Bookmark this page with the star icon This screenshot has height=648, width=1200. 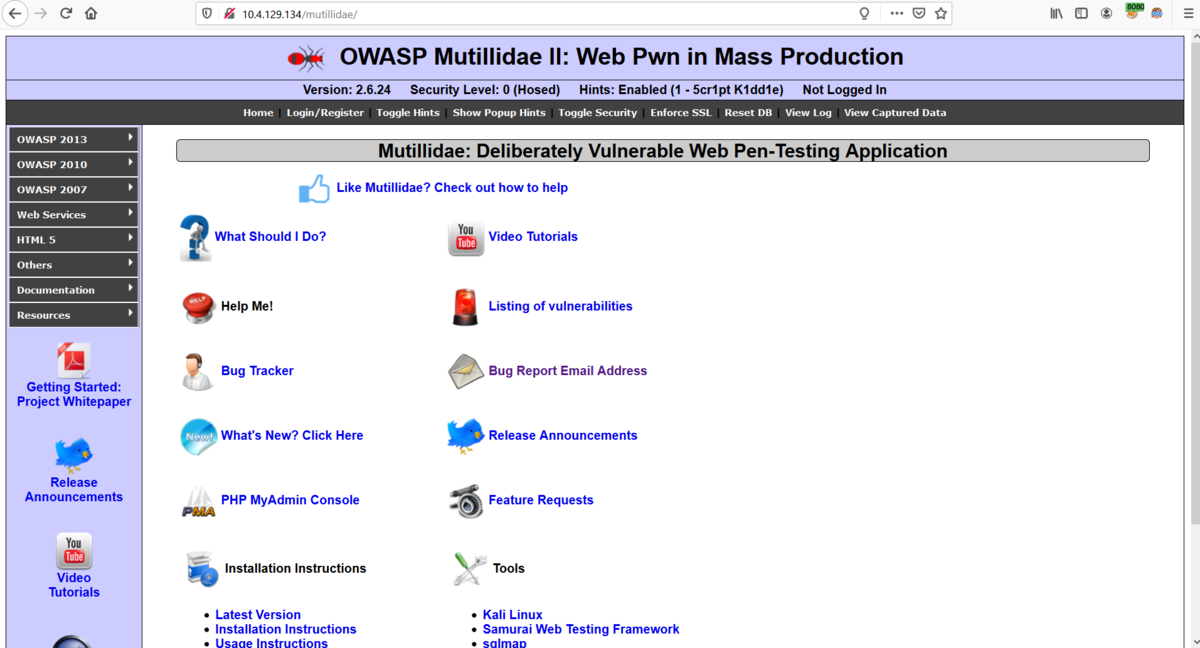point(940,14)
